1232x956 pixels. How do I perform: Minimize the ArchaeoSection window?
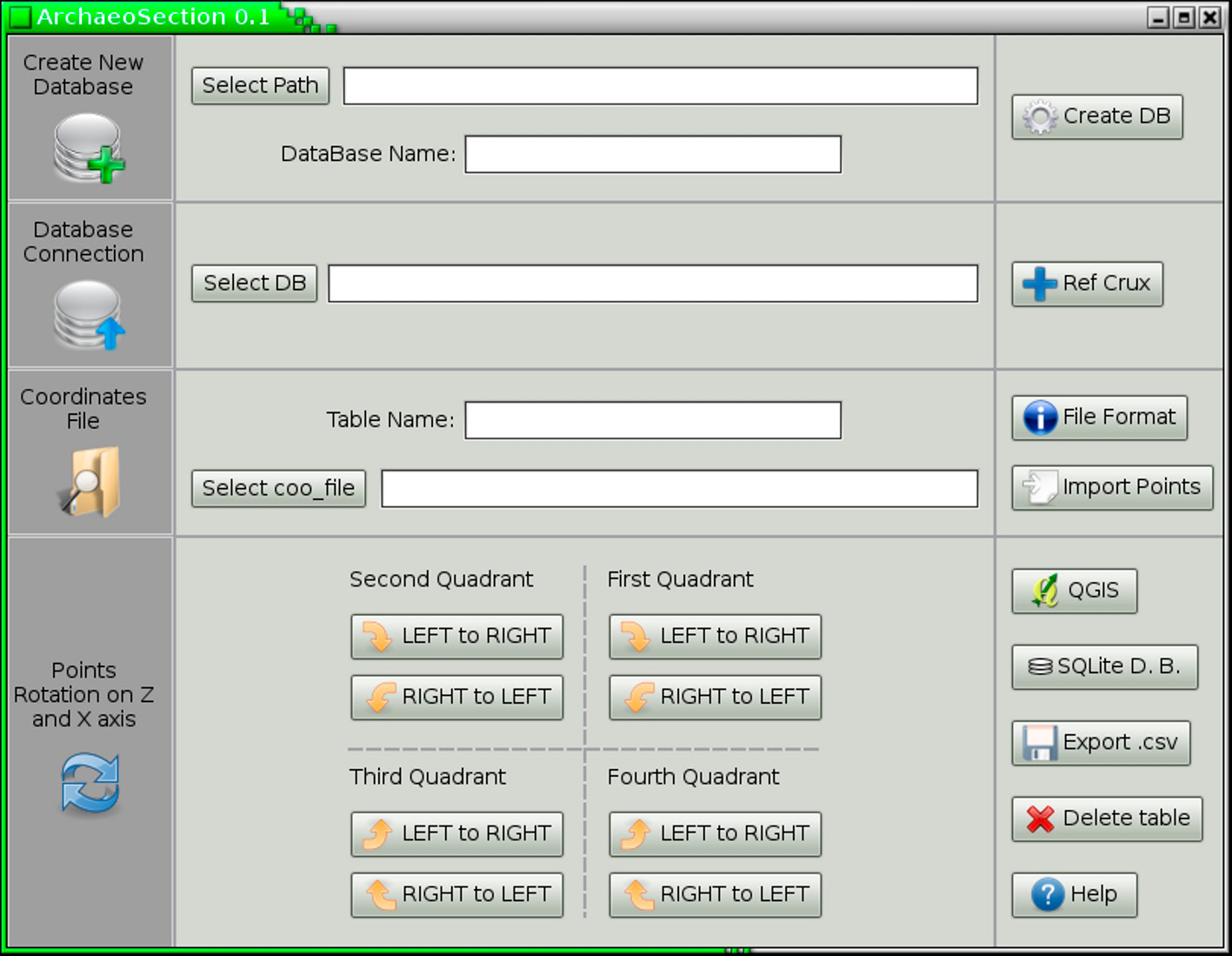pyautogui.click(x=1158, y=17)
